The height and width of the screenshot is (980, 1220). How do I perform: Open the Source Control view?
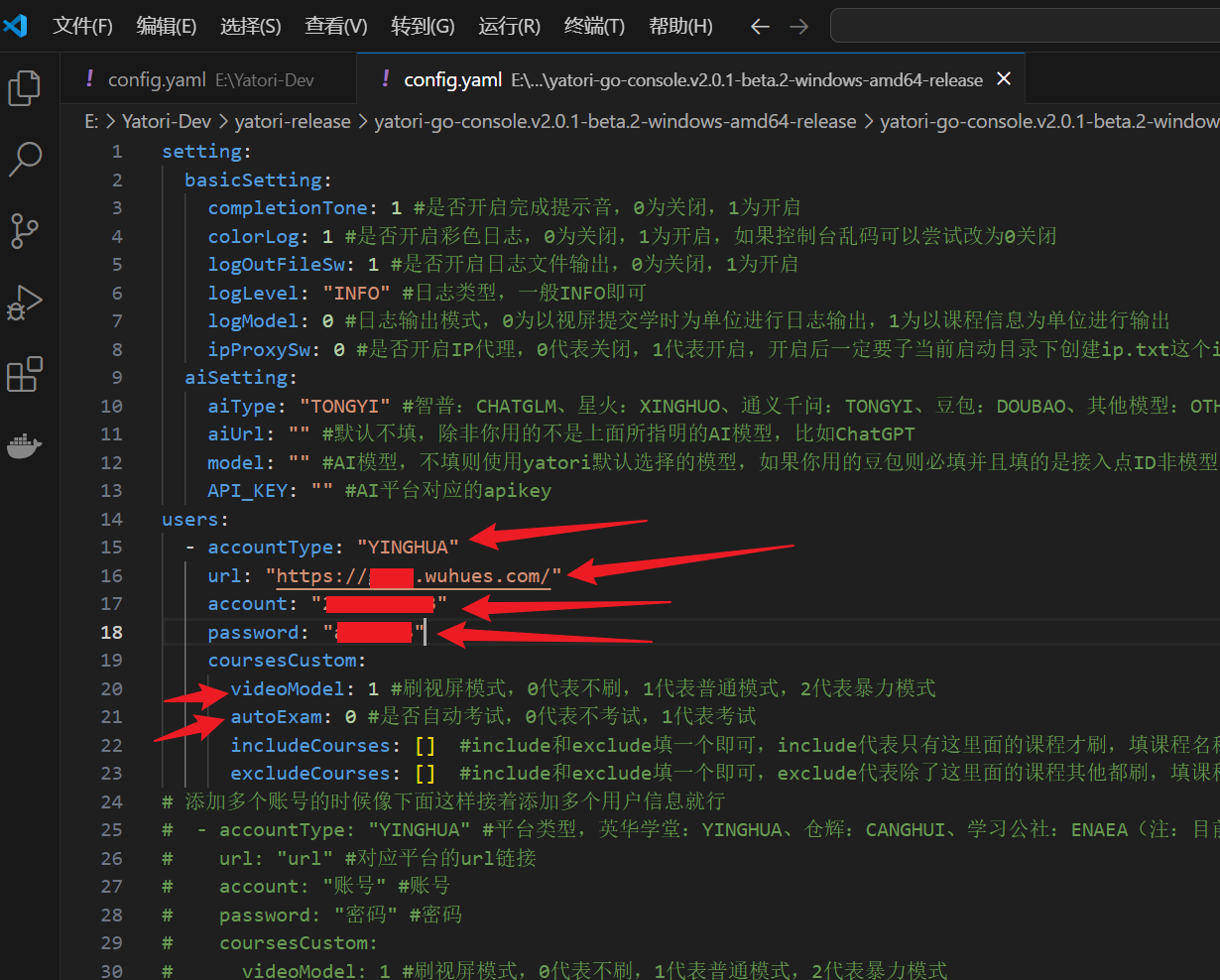point(25,230)
